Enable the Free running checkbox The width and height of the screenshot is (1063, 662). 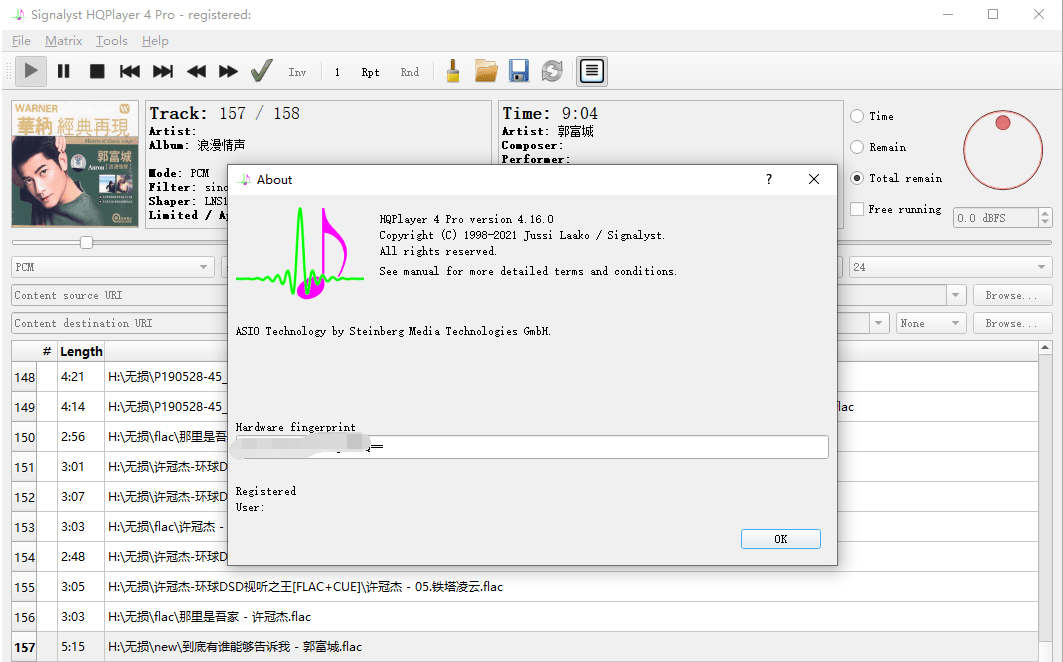pos(857,209)
